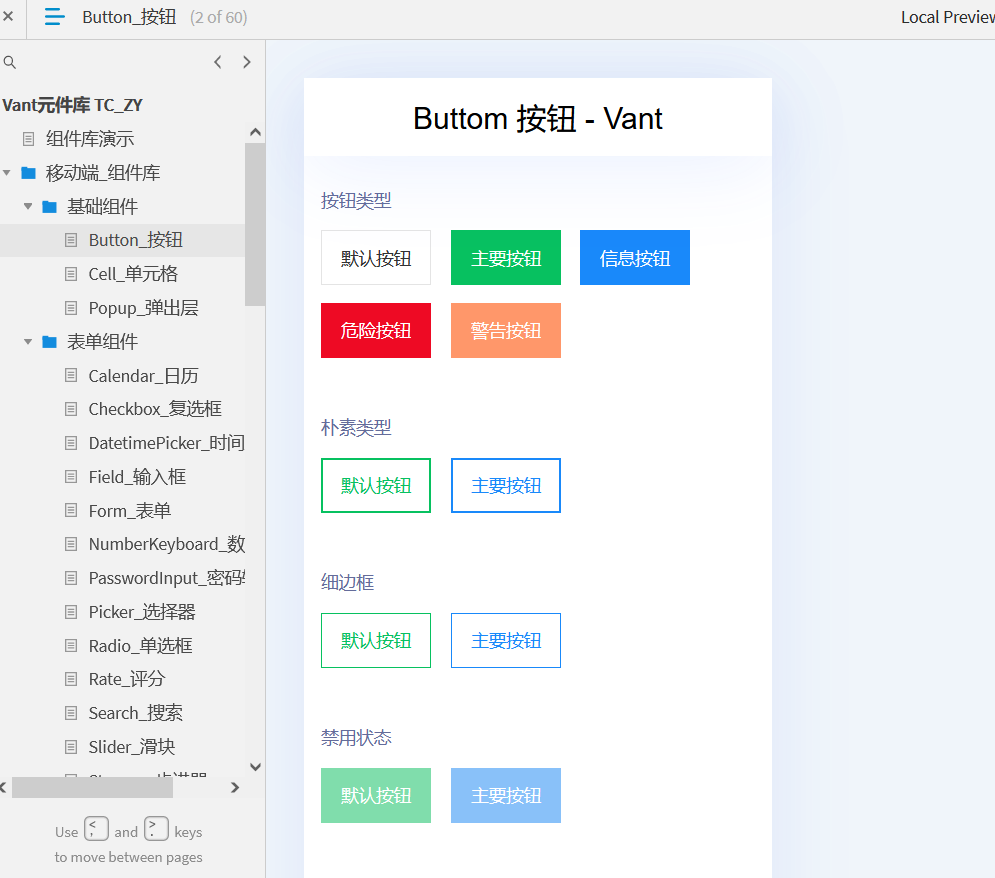Click the page icon beside Field_输入框
Screen dimensions: 995x878
pos(71,477)
